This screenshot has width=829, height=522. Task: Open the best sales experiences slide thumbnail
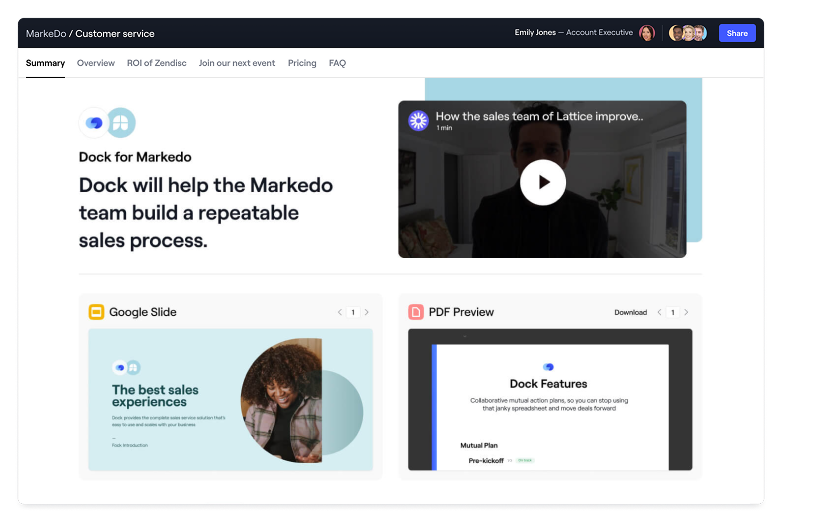click(230, 400)
